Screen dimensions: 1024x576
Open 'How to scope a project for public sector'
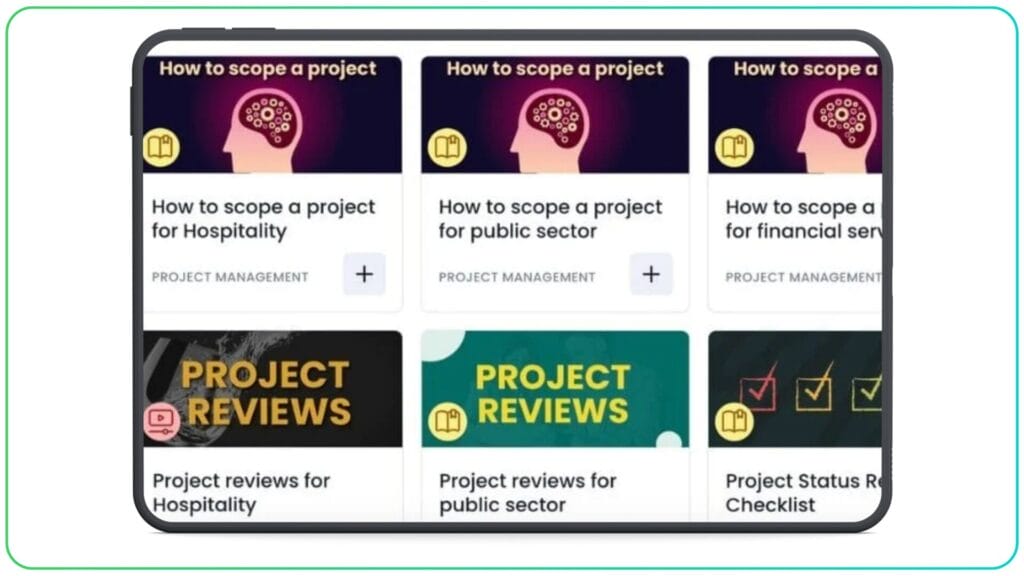coord(551,219)
